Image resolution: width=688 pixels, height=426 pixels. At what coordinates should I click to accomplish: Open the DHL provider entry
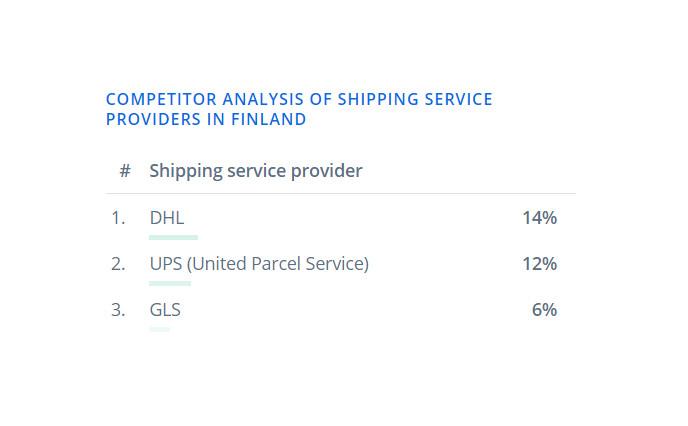[167, 218]
